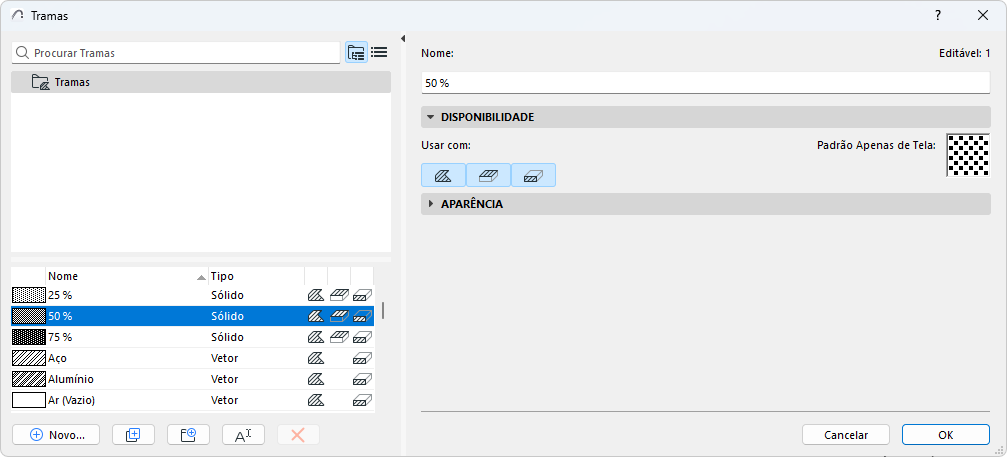
Task: Click the rename fill icon button
Action: [243, 435]
